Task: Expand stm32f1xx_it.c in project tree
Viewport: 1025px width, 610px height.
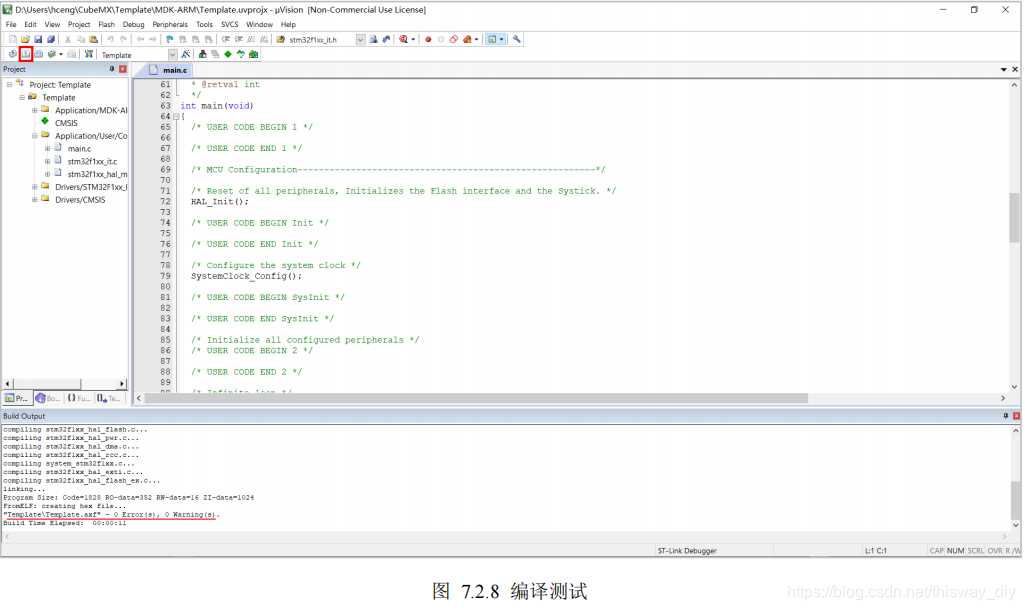Action: pos(47,161)
